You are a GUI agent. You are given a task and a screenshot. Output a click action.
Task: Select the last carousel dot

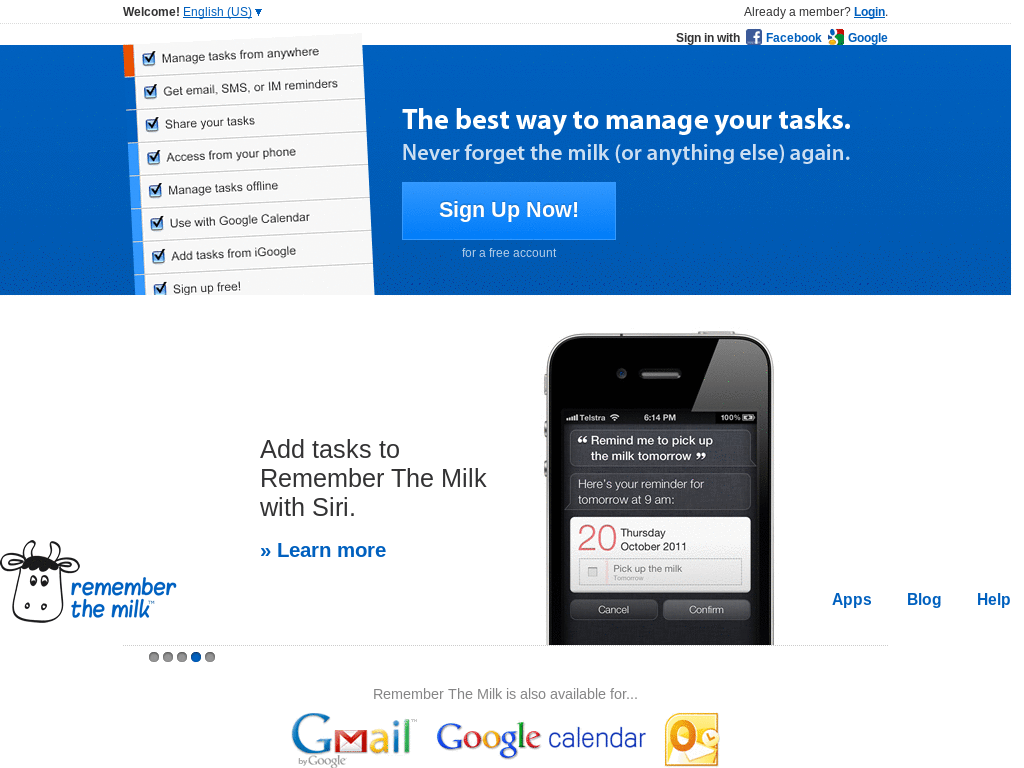210,657
